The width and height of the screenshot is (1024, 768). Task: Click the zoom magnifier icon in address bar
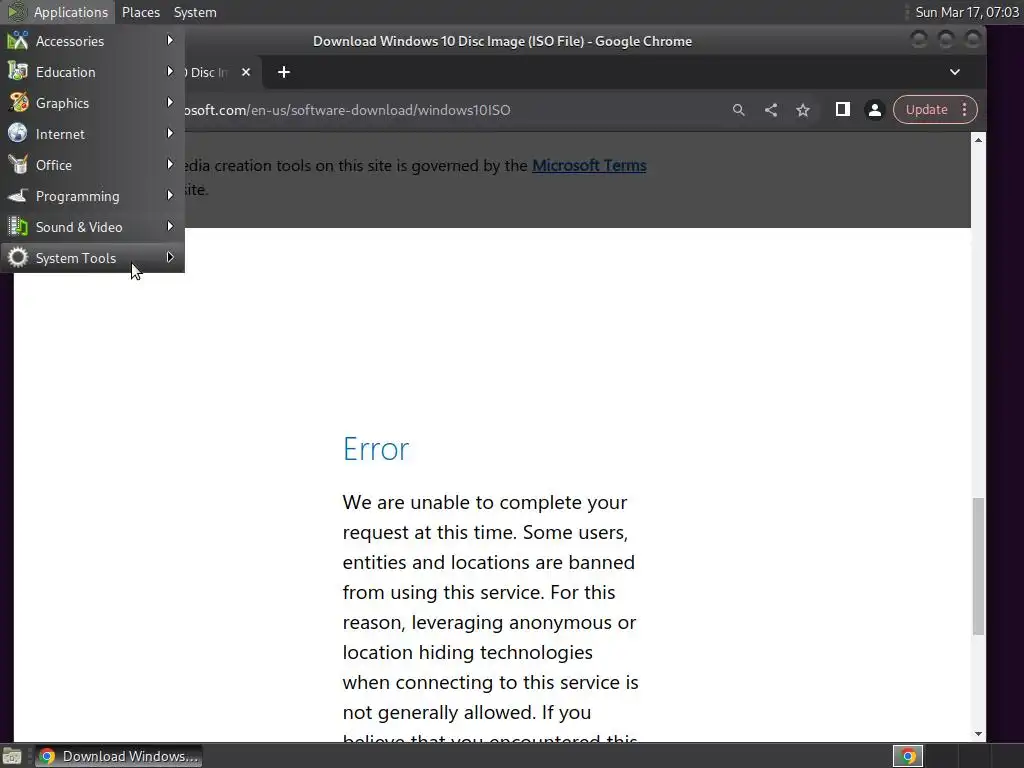739,110
